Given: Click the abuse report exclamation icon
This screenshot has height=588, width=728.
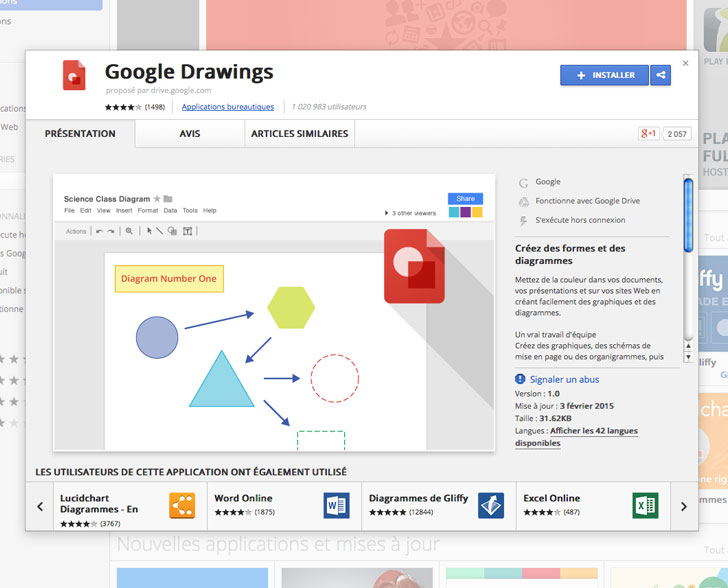Looking at the screenshot, I should coord(520,379).
